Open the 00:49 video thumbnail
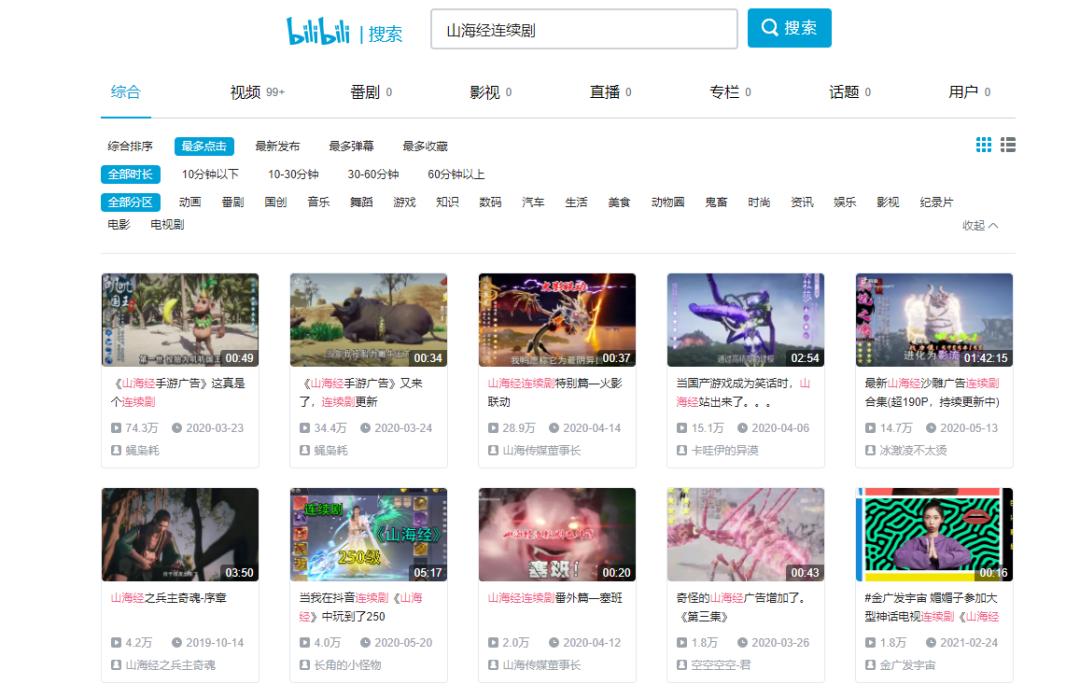This screenshot has width=1080, height=698. (x=180, y=320)
